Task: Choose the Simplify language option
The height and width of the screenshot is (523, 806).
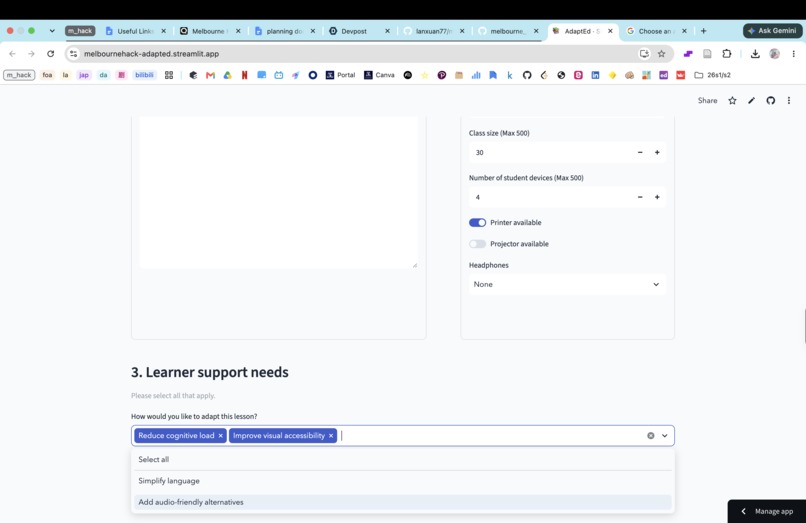Action: 402,481
